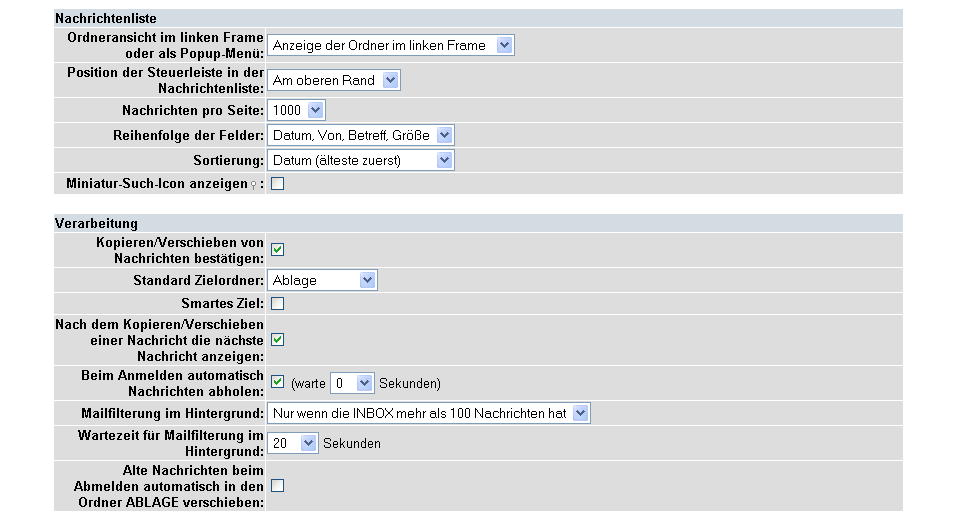Click the miniature search icon next to Miniatur-Such-Icon label
The image size is (956, 523).
point(254,185)
